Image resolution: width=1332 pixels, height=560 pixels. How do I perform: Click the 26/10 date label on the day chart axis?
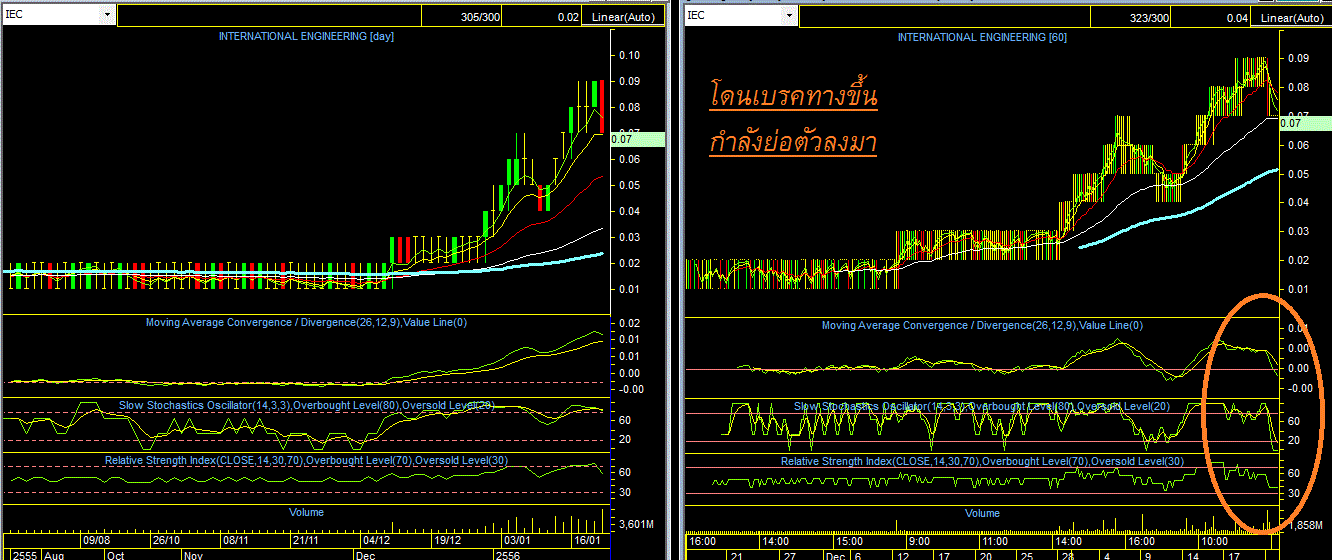coord(165,540)
